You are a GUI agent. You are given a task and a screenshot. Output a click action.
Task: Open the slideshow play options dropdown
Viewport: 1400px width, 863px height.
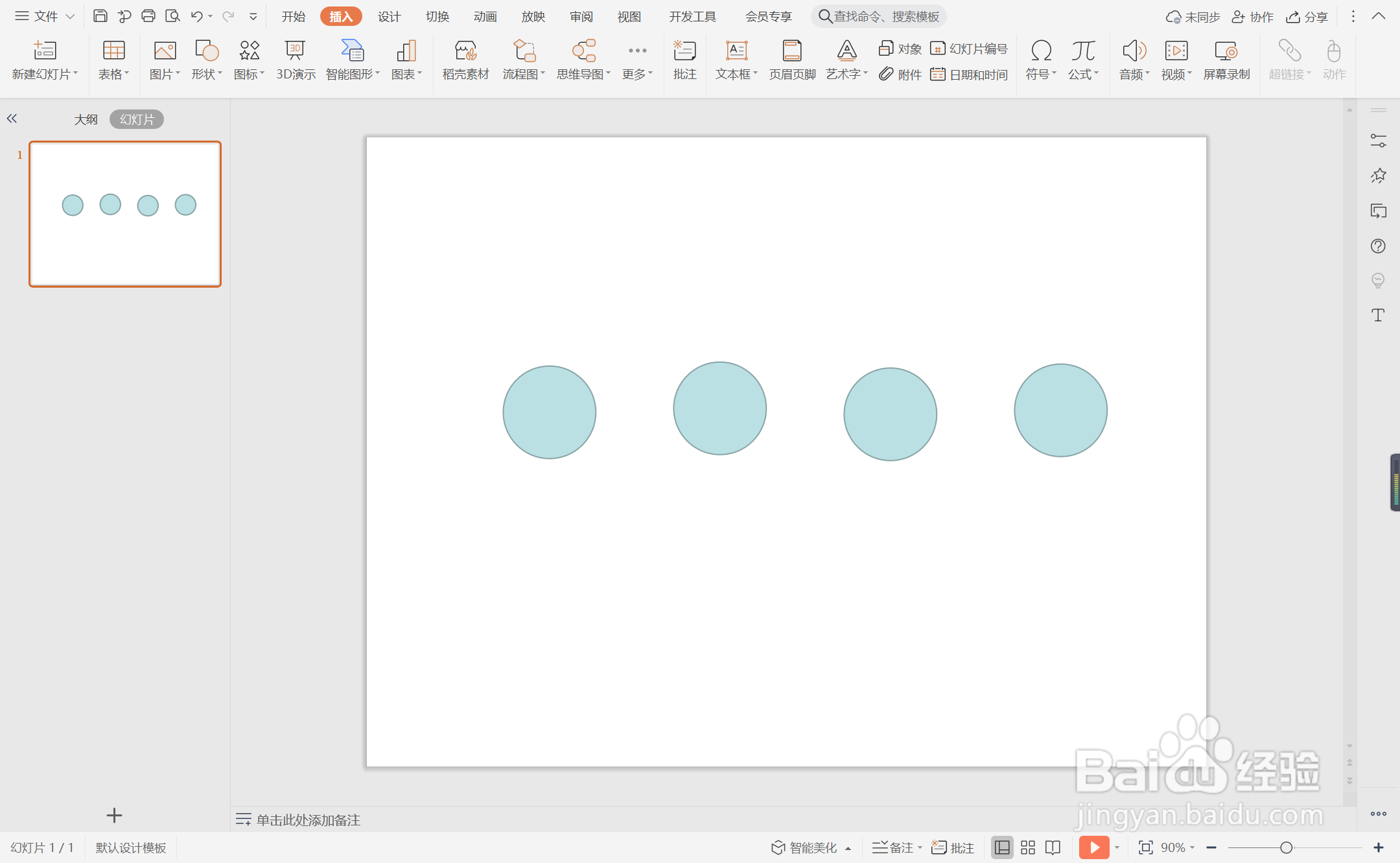[x=1117, y=847]
